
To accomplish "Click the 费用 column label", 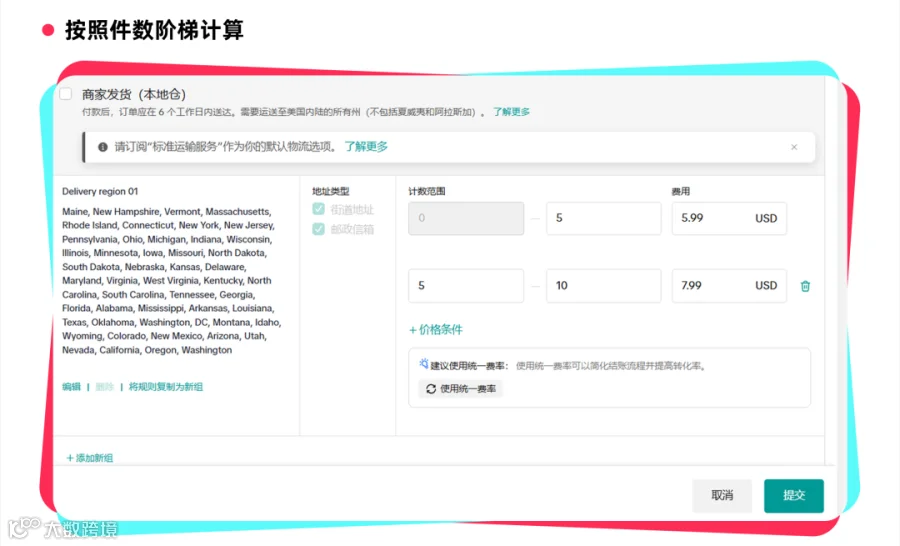I will click(681, 191).
